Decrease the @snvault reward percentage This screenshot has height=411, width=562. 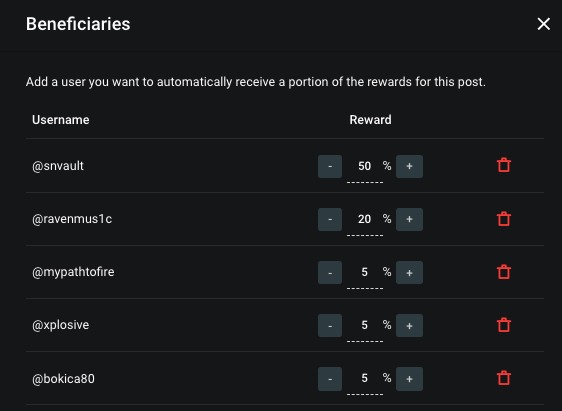pos(330,166)
